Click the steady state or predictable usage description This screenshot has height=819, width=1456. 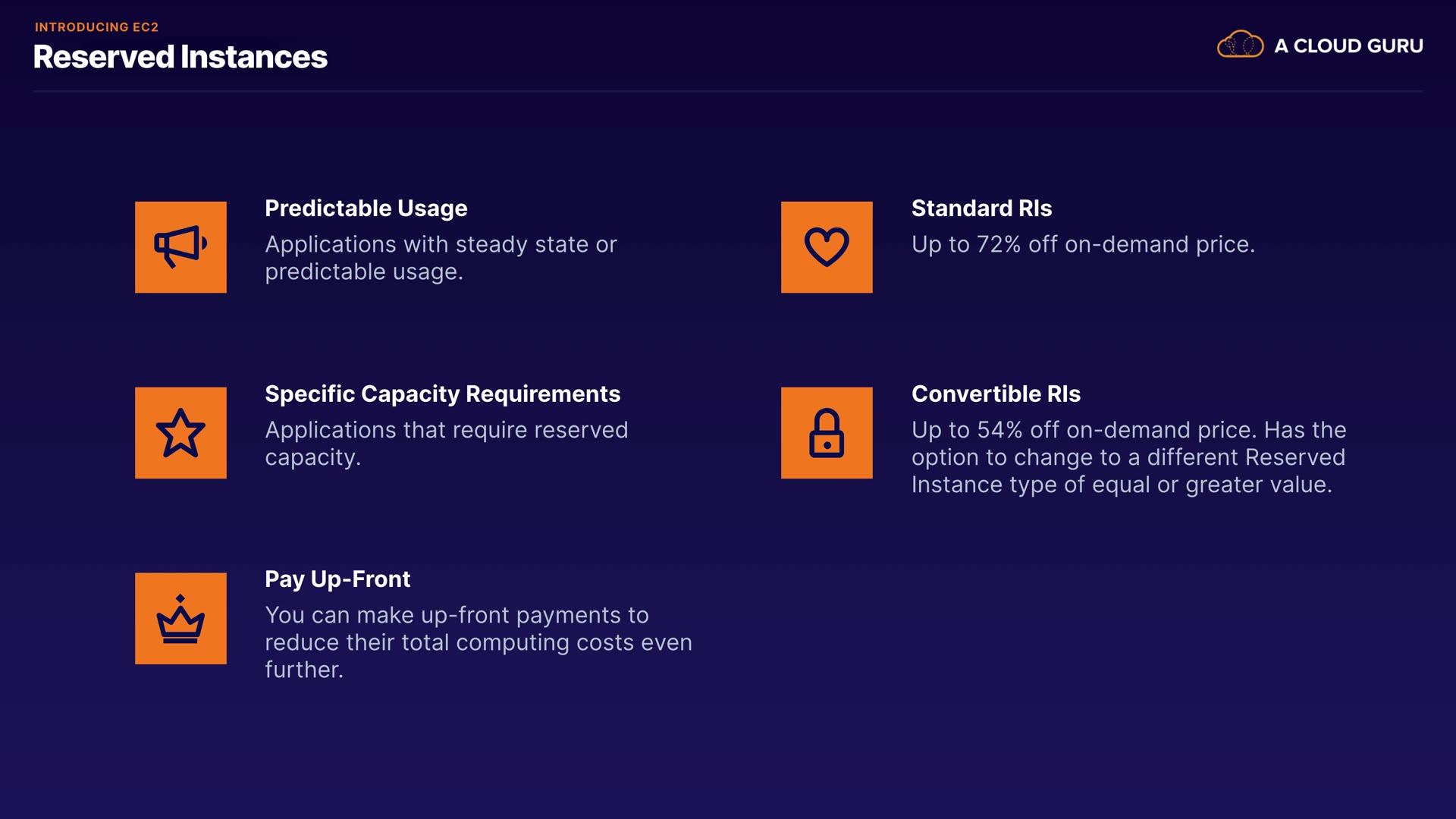tap(440, 258)
